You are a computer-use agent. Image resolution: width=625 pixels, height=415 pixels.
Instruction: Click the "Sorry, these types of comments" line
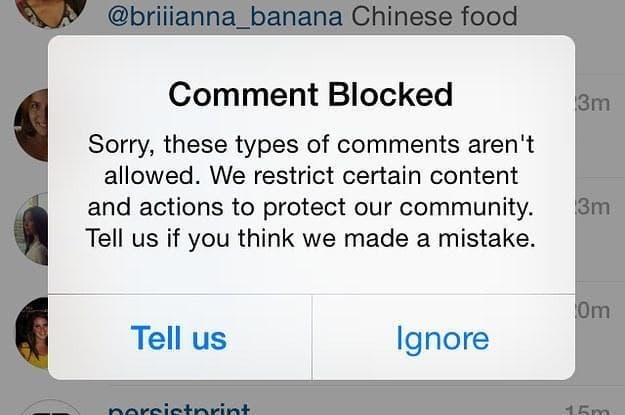click(x=311, y=144)
